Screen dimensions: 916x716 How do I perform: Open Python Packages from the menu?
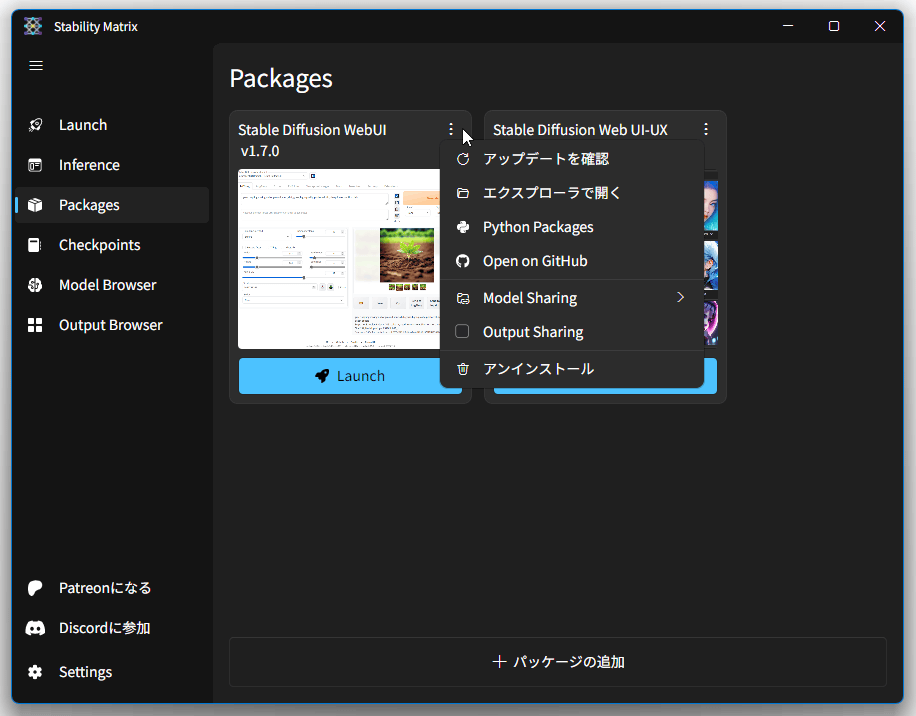pyautogui.click(x=572, y=227)
